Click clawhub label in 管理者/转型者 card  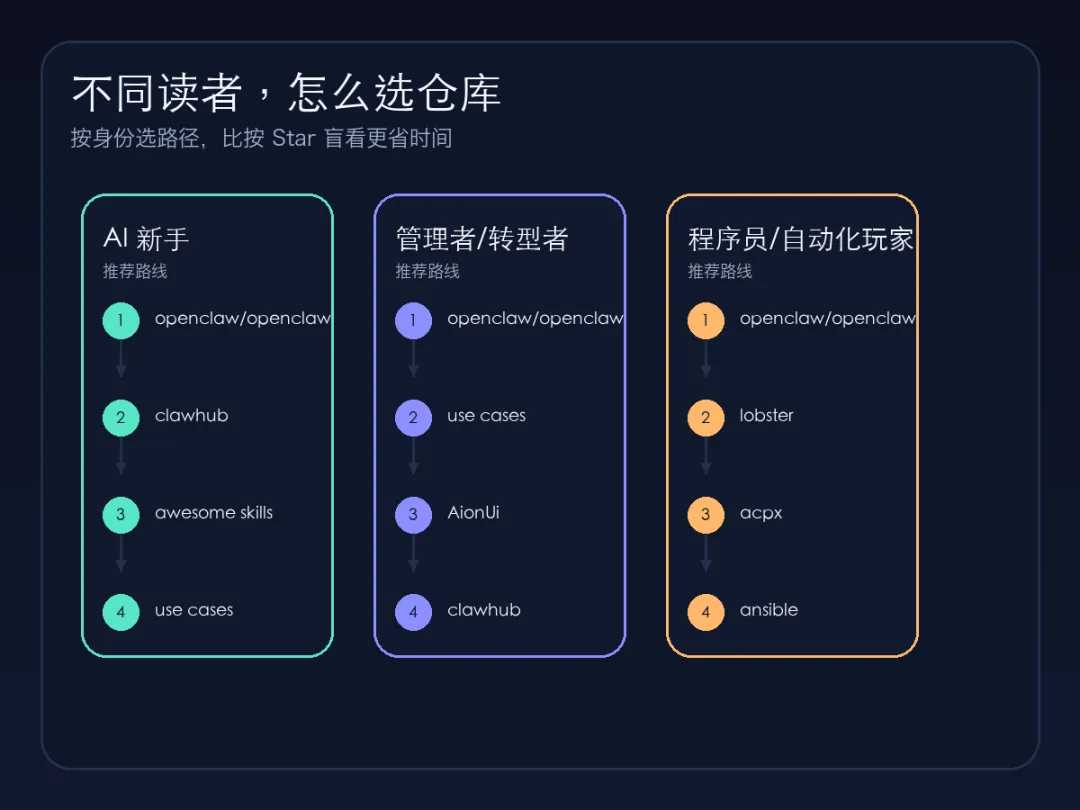(x=484, y=610)
